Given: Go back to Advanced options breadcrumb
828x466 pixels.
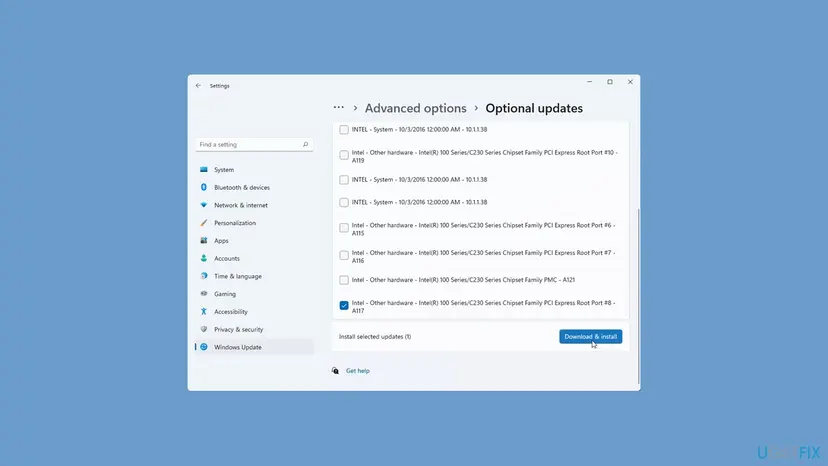Looking at the screenshot, I should [x=416, y=108].
